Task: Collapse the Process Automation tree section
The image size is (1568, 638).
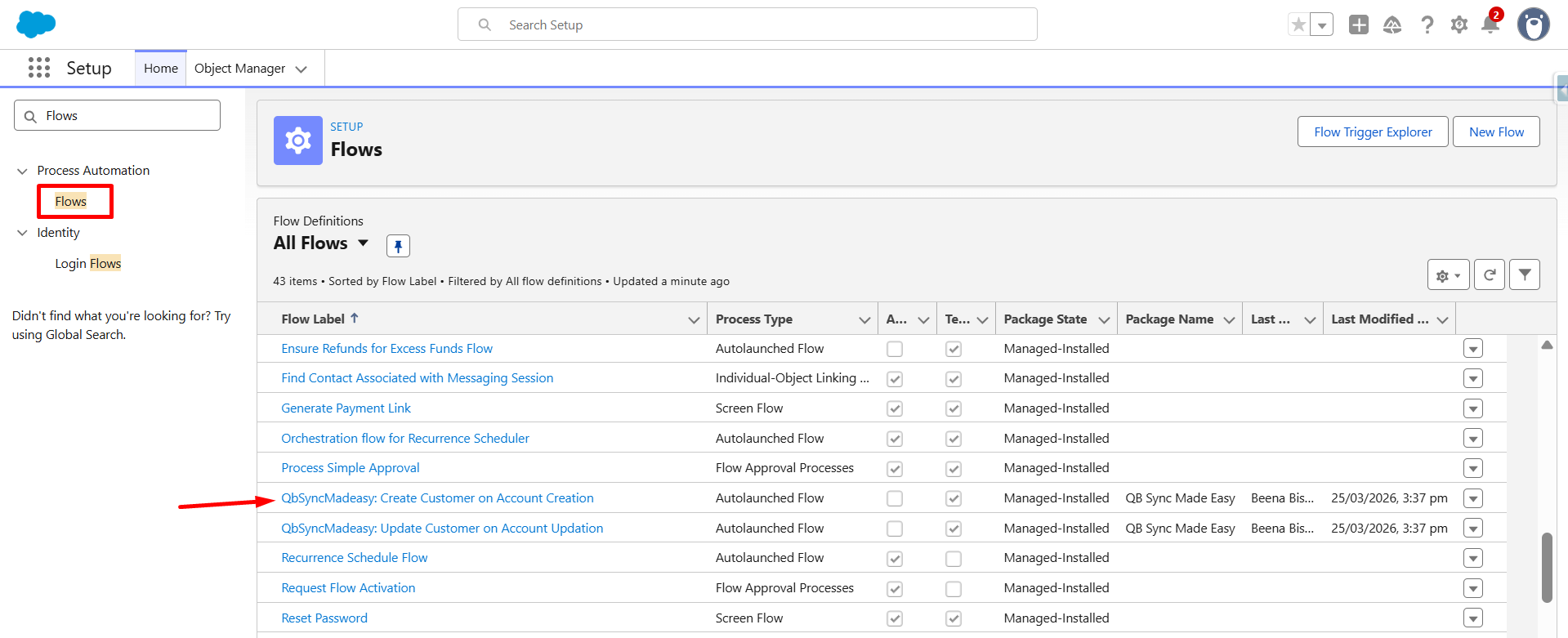Action: (22, 171)
